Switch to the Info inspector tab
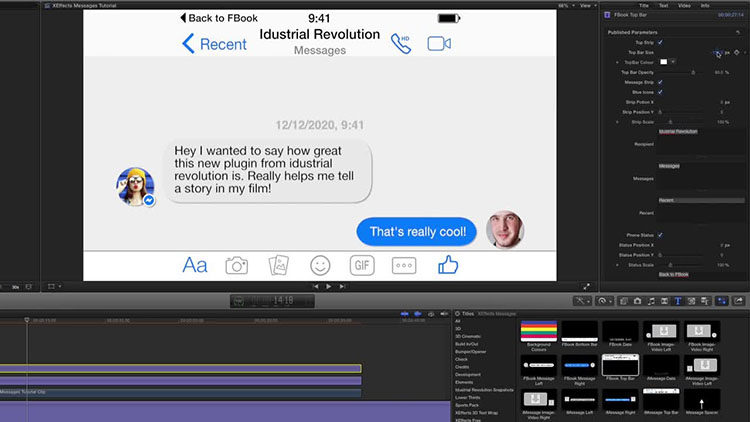Viewport: 750px width, 422px height. [x=705, y=6]
